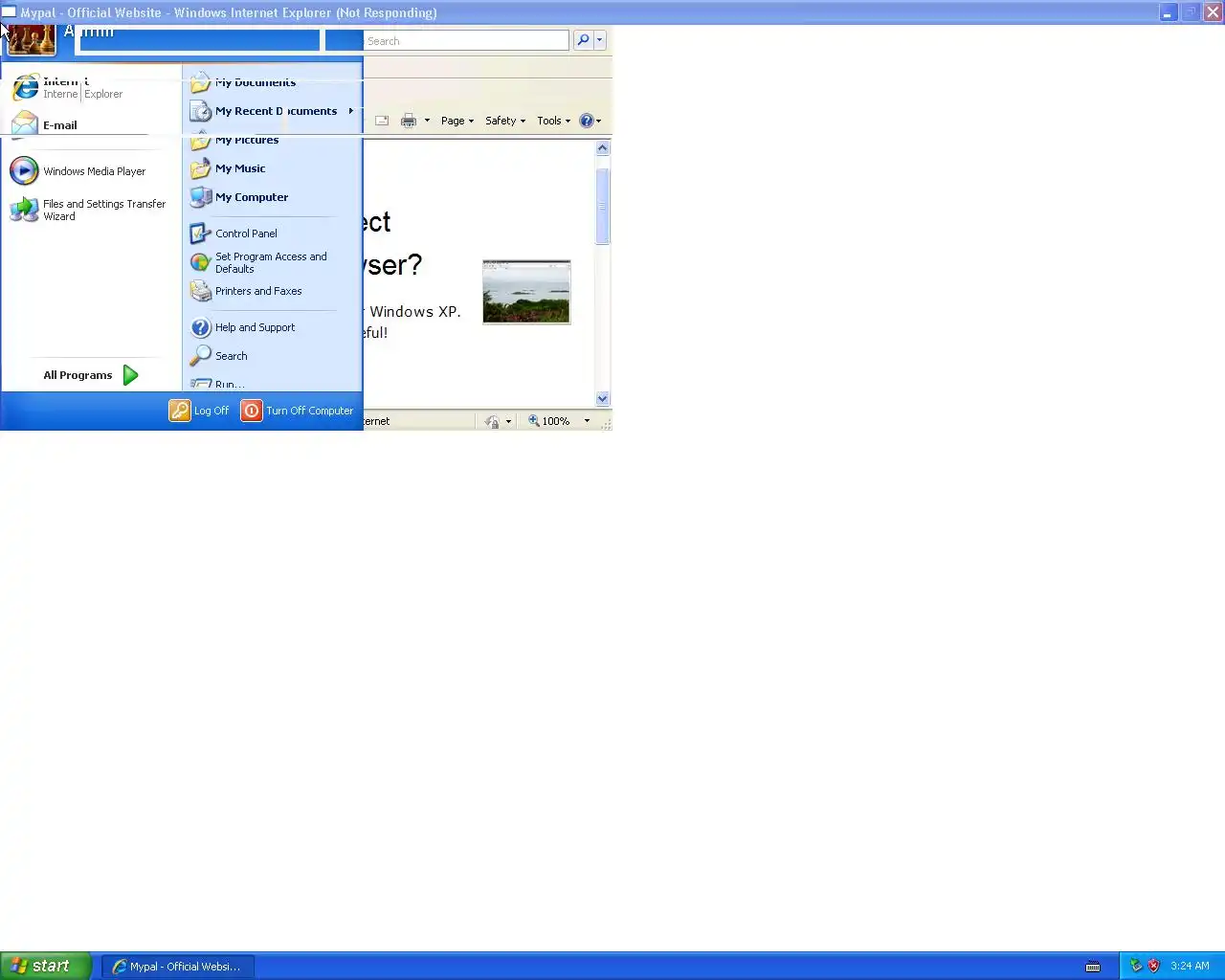The height and width of the screenshot is (980, 1225).
Task: Click the vertical scrollbar thumb in IE
Action: (x=603, y=206)
